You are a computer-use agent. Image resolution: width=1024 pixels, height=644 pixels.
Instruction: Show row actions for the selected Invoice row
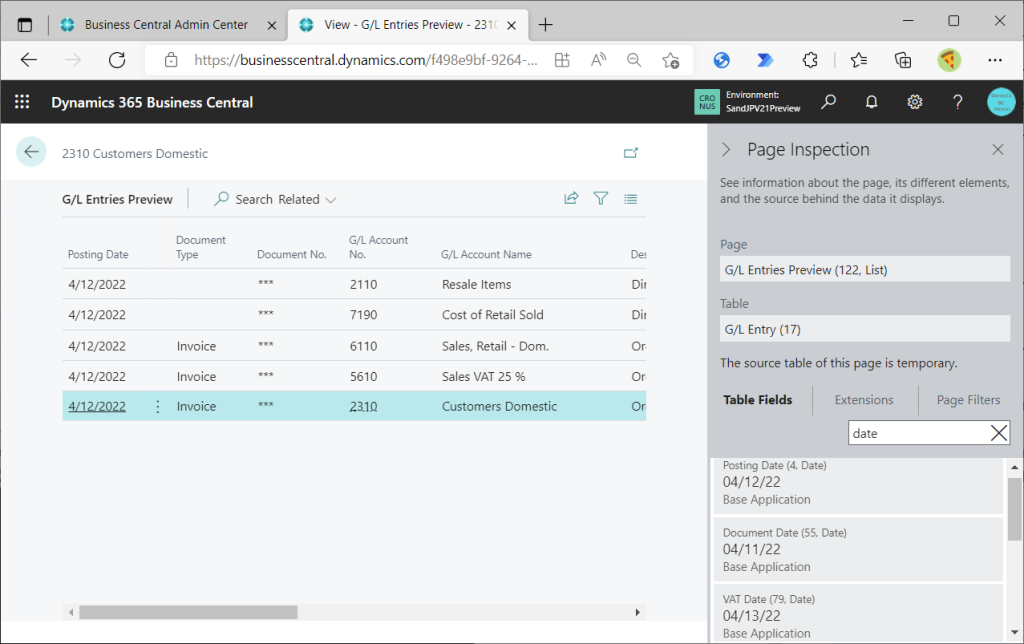click(x=157, y=407)
